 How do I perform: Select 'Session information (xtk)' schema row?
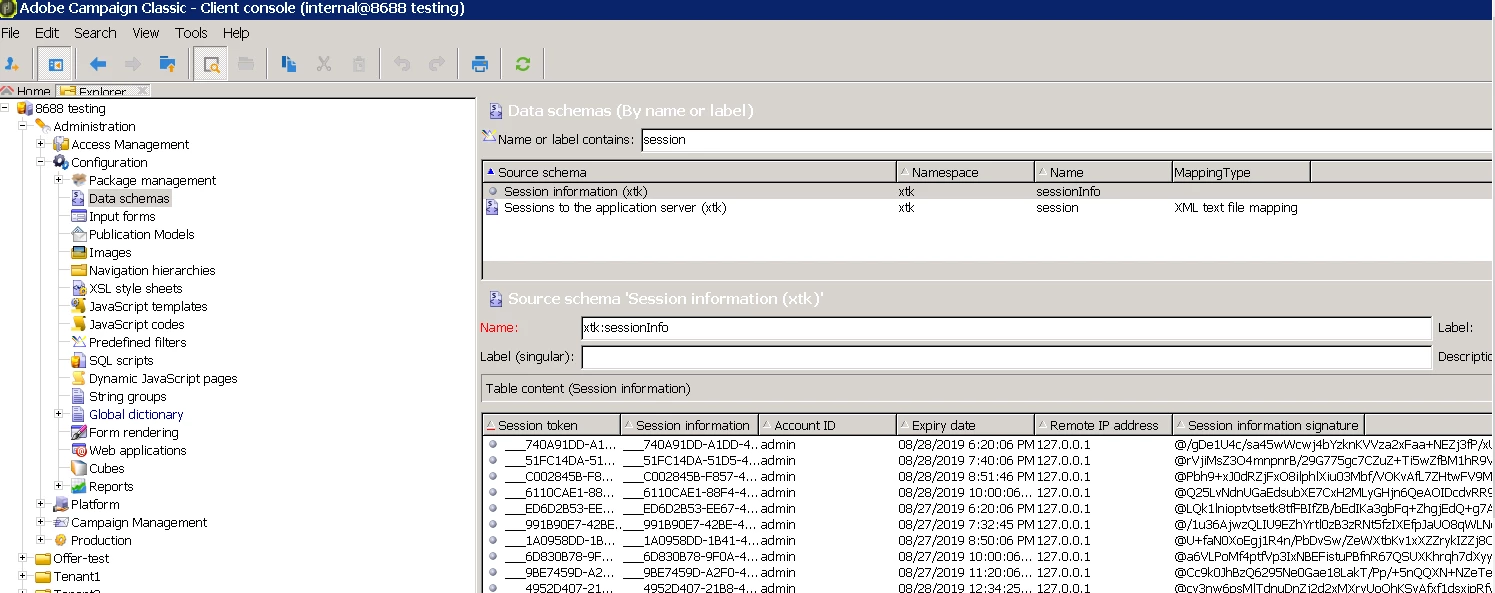coord(988,191)
